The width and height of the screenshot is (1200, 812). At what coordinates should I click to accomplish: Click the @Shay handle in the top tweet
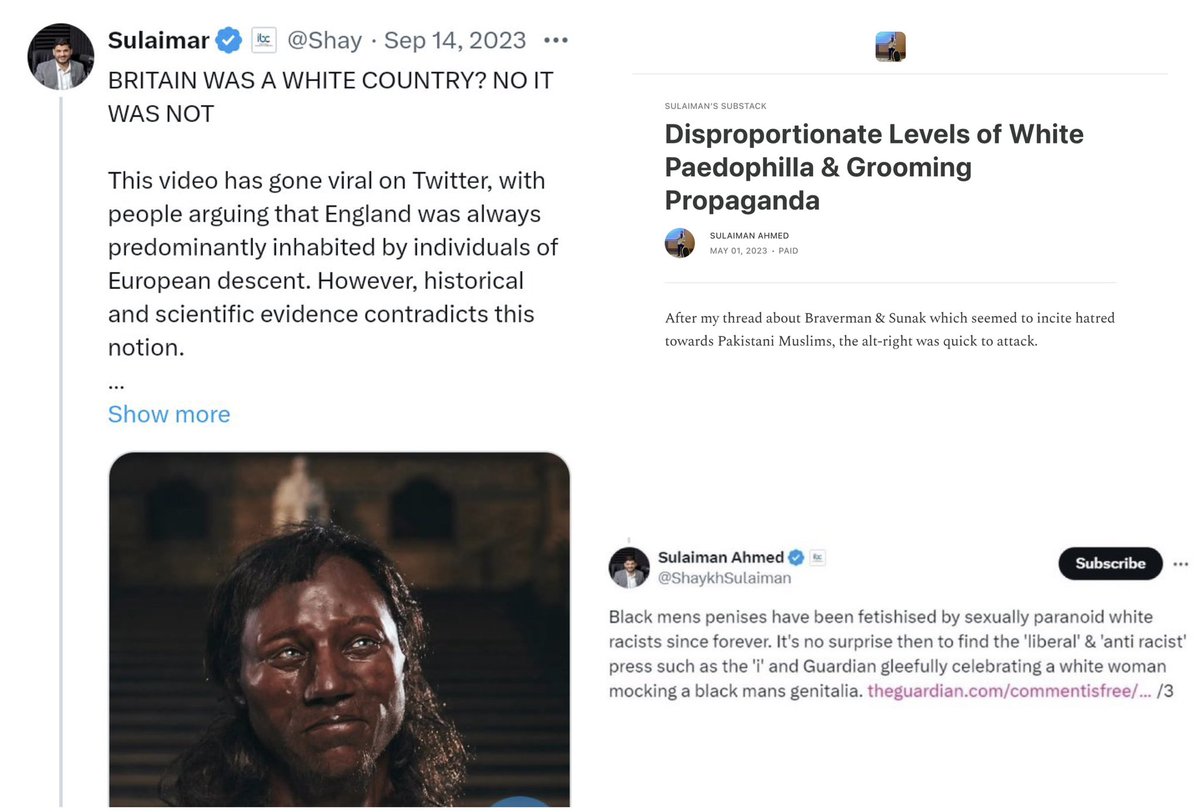324,41
